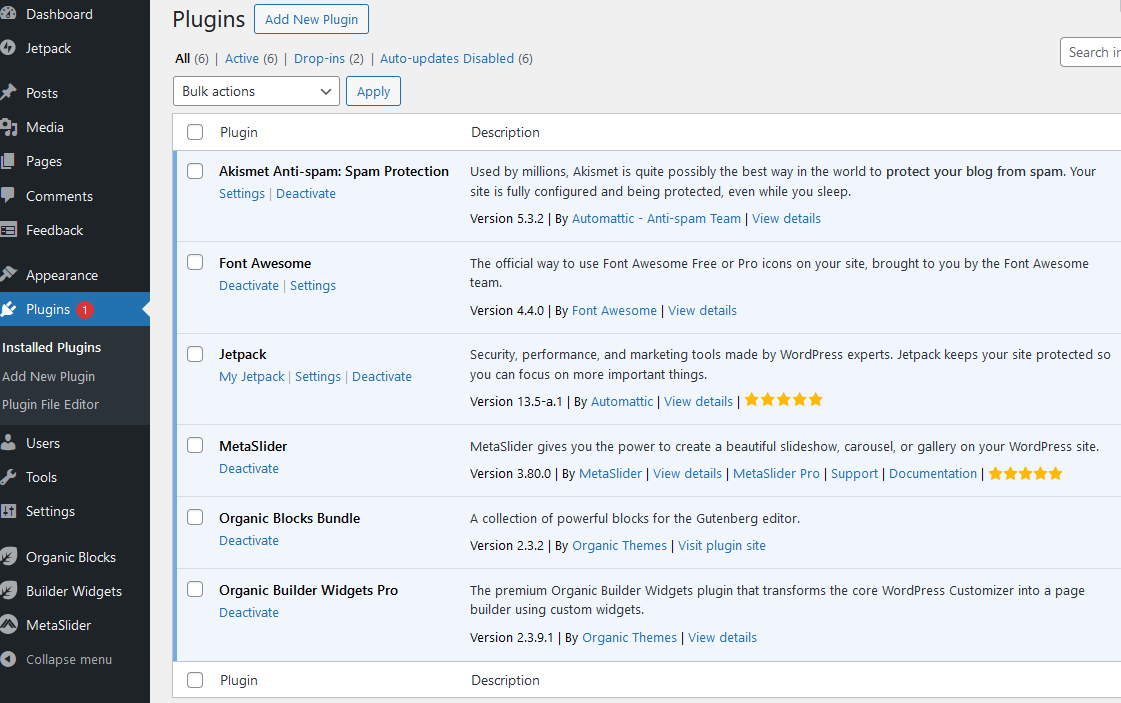Click the Settings sliders icon
The image size is (1121, 703).
pos(8,511)
